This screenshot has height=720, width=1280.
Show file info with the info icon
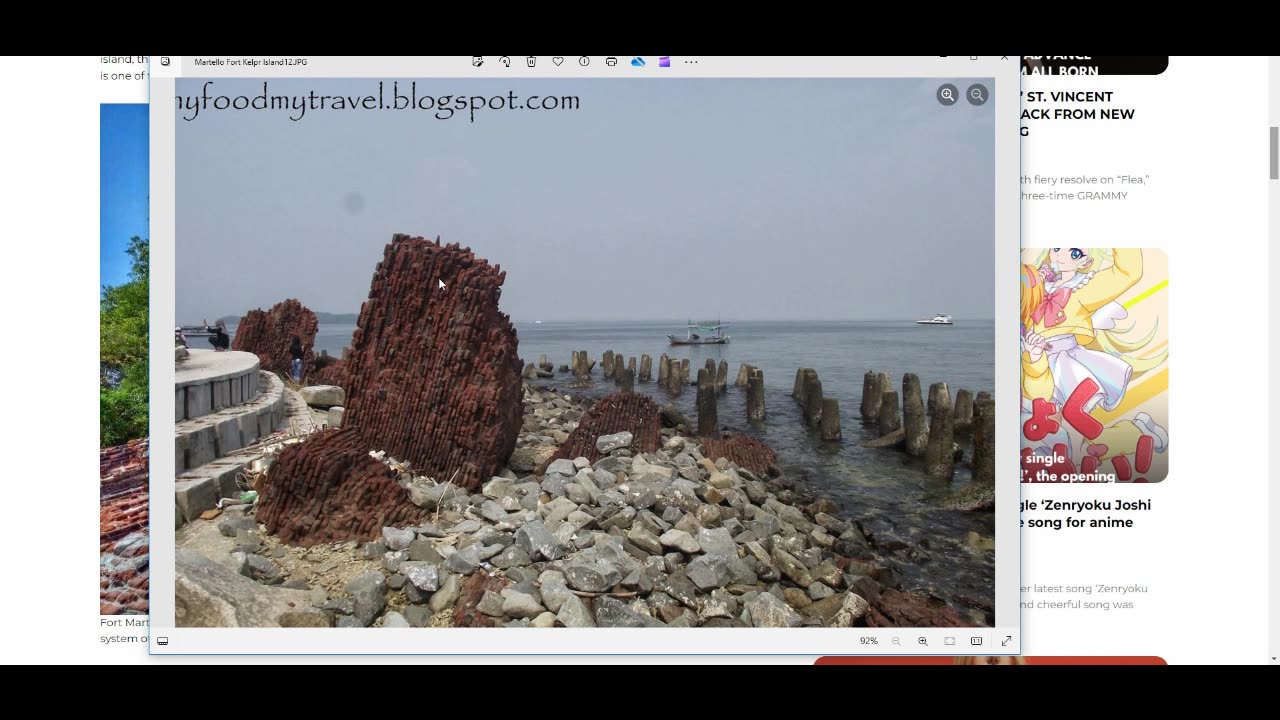coord(584,62)
